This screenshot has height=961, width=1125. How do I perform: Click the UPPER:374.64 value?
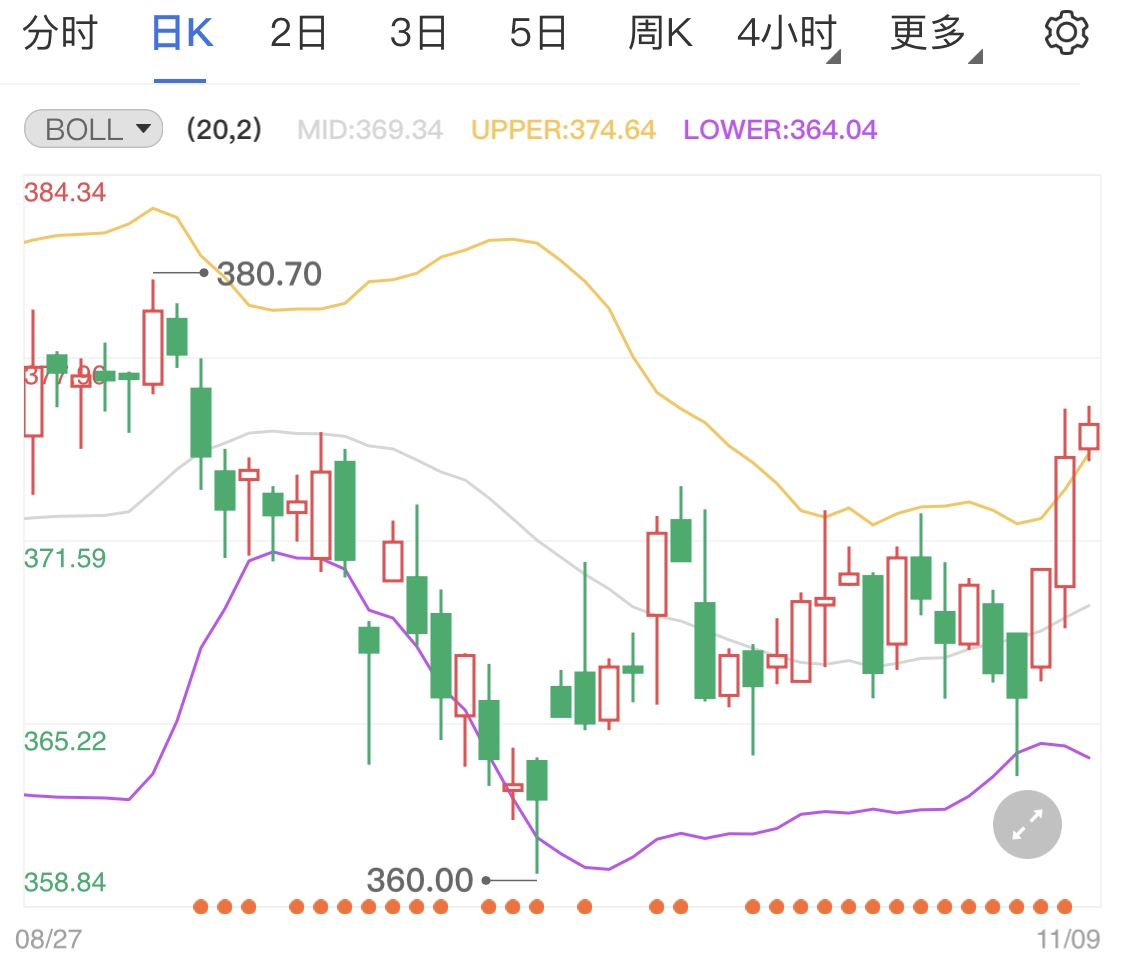click(x=563, y=130)
